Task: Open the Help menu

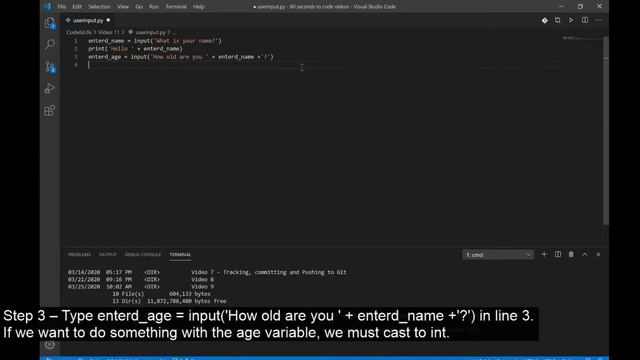Action: tap(199, 7)
